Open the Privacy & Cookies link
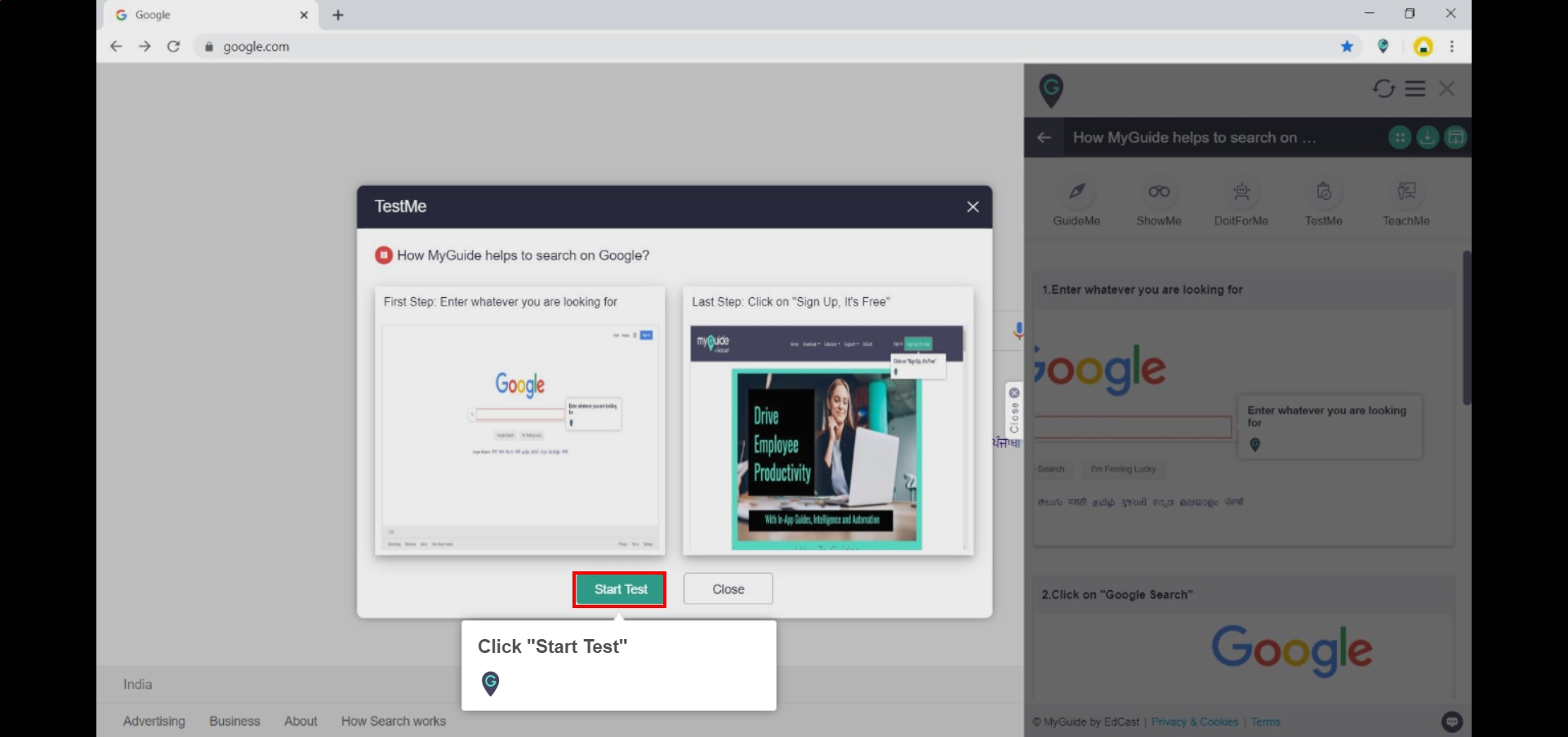The image size is (1568, 737). [1194, 722]
